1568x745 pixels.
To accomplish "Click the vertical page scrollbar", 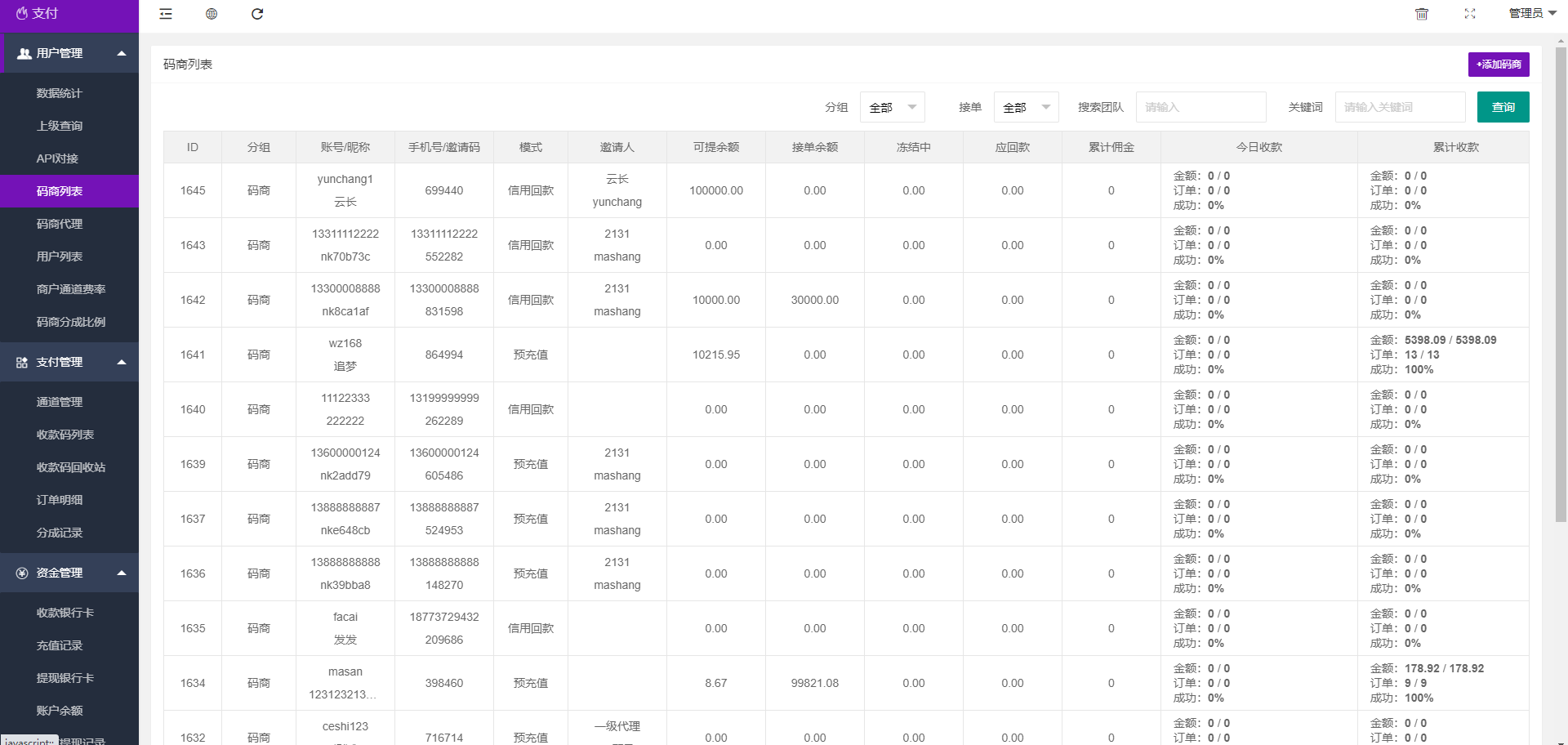I will click(x=1561, y=286).
